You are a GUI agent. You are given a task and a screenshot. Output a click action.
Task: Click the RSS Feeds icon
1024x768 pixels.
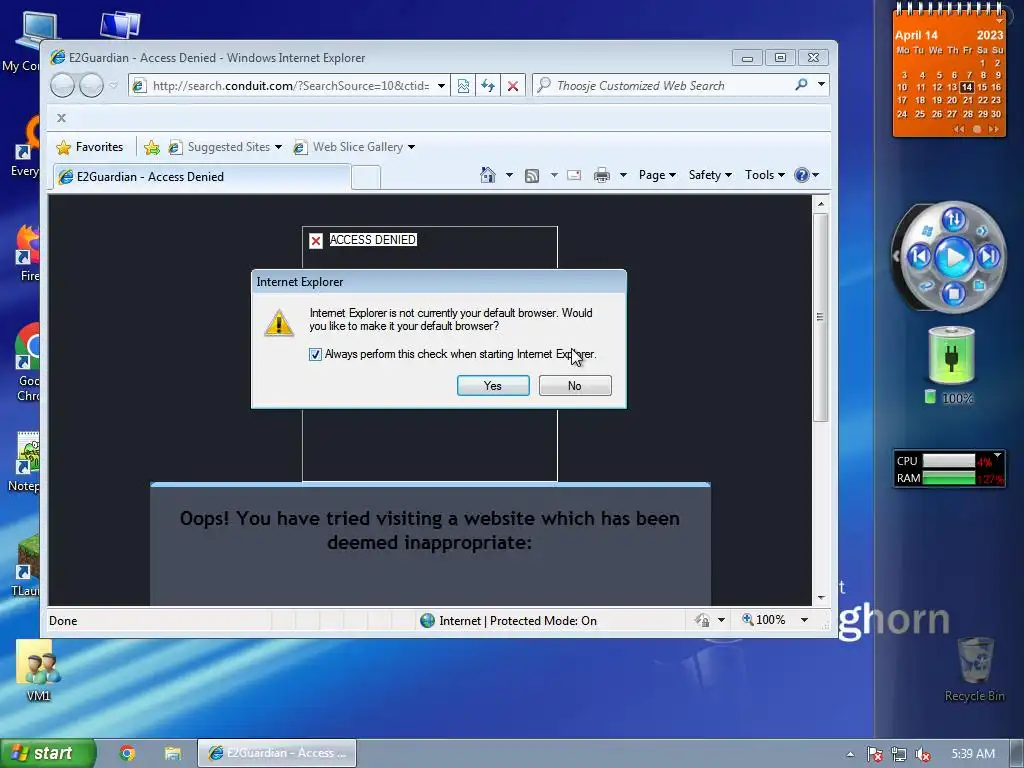point(532,175)
